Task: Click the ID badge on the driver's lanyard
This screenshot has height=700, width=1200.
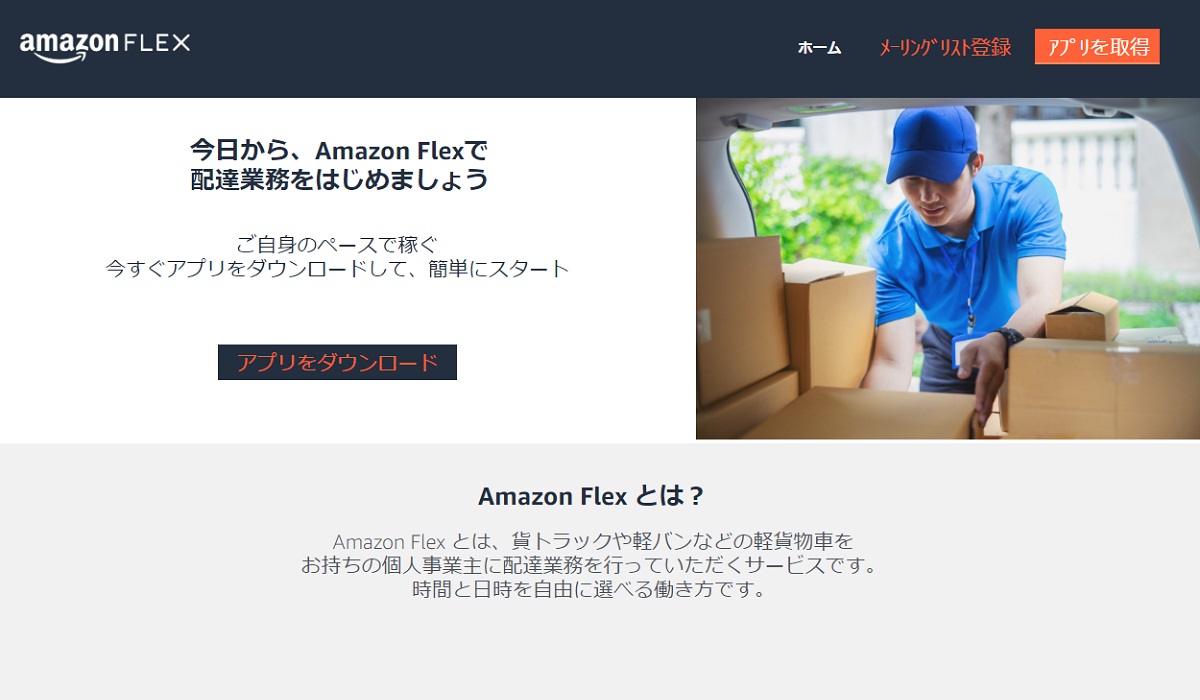Action: click(966, 350)
